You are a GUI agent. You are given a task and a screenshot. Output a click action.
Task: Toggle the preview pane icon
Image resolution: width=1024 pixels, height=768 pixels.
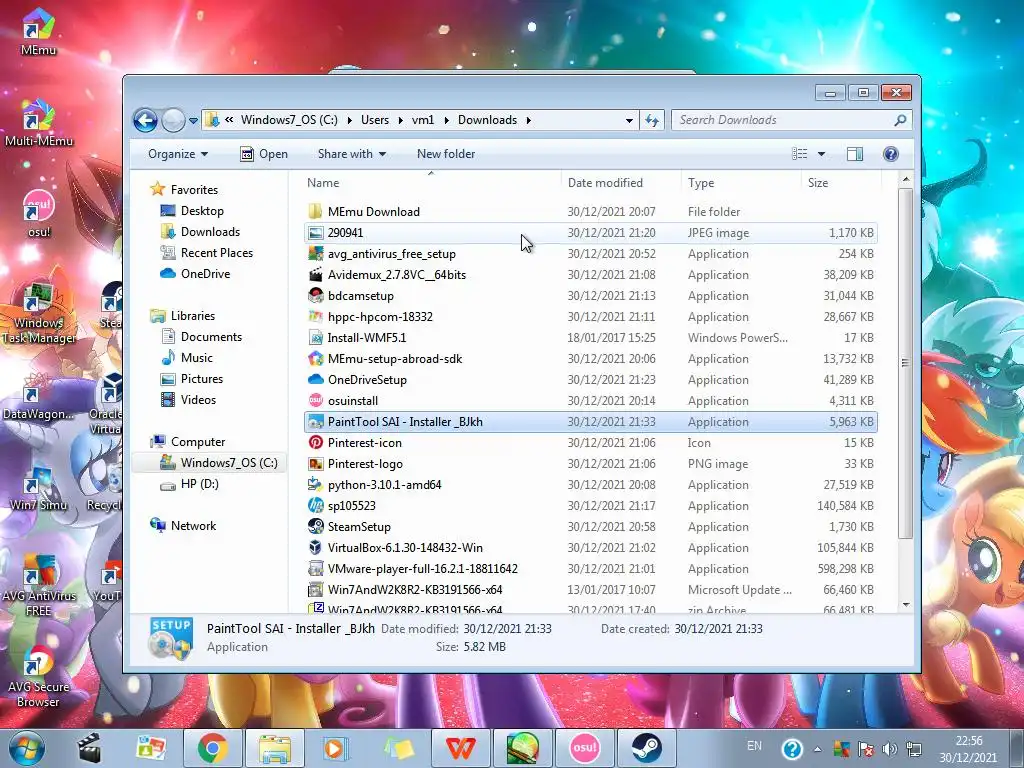pyautogui.click(x=855, y=154)
